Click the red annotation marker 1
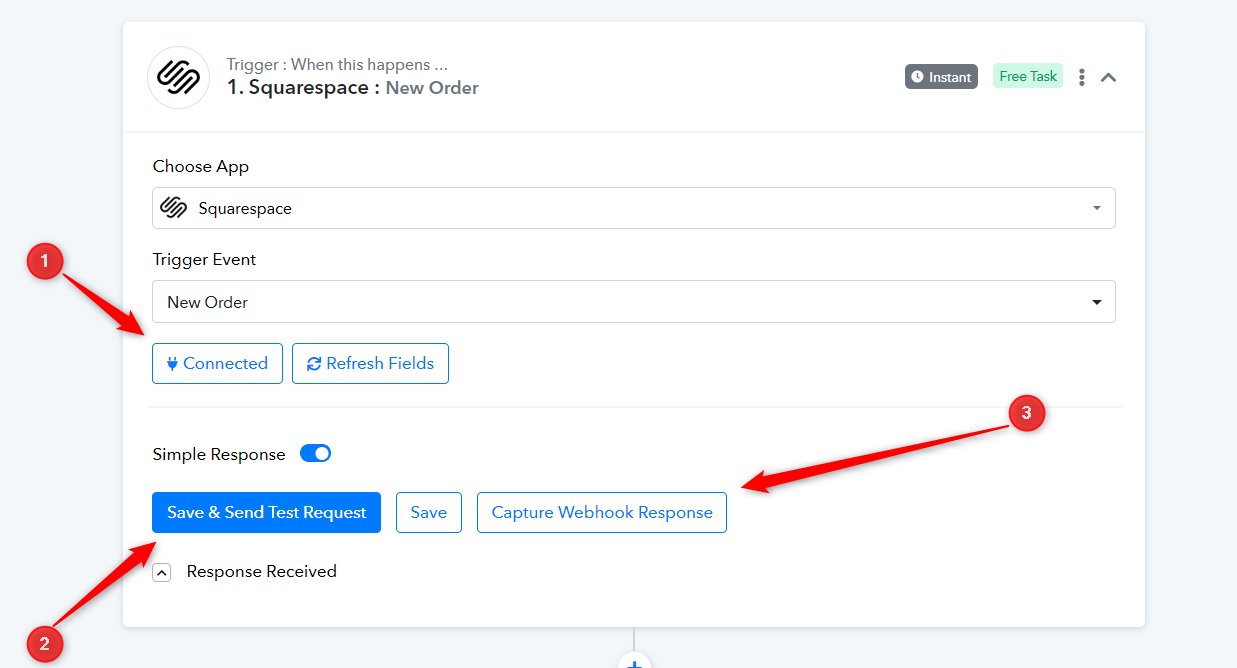 pyautogui.click(x=44, y=263)
